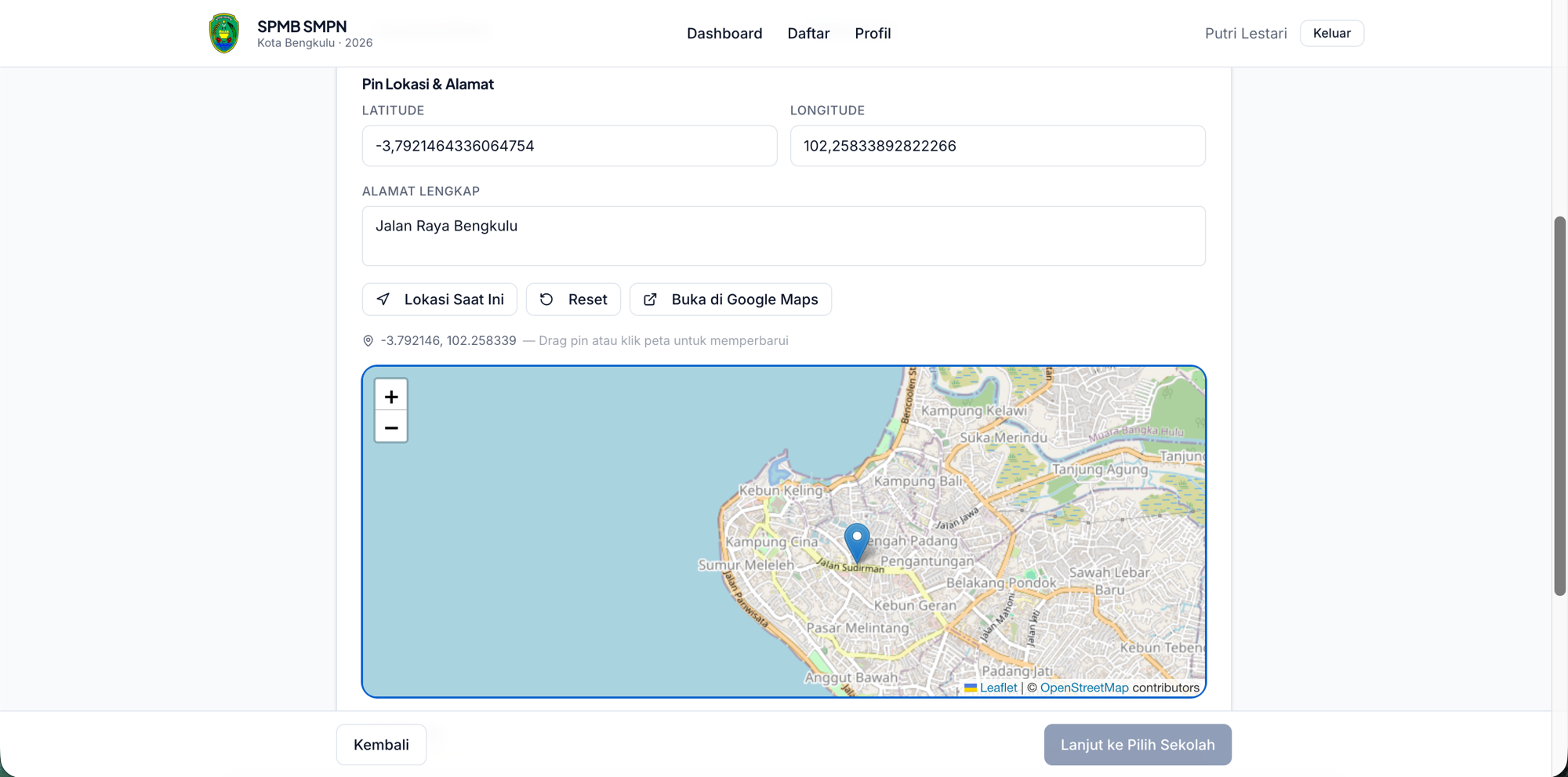
Task: Click the Pin Lokasi & Alamat heading
Action: click(x=428, y=84)
